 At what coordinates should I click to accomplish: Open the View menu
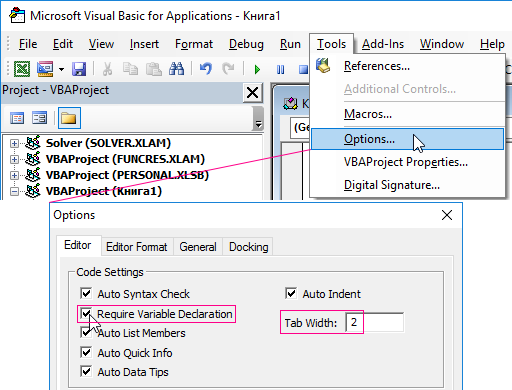[x=101, y=44]
